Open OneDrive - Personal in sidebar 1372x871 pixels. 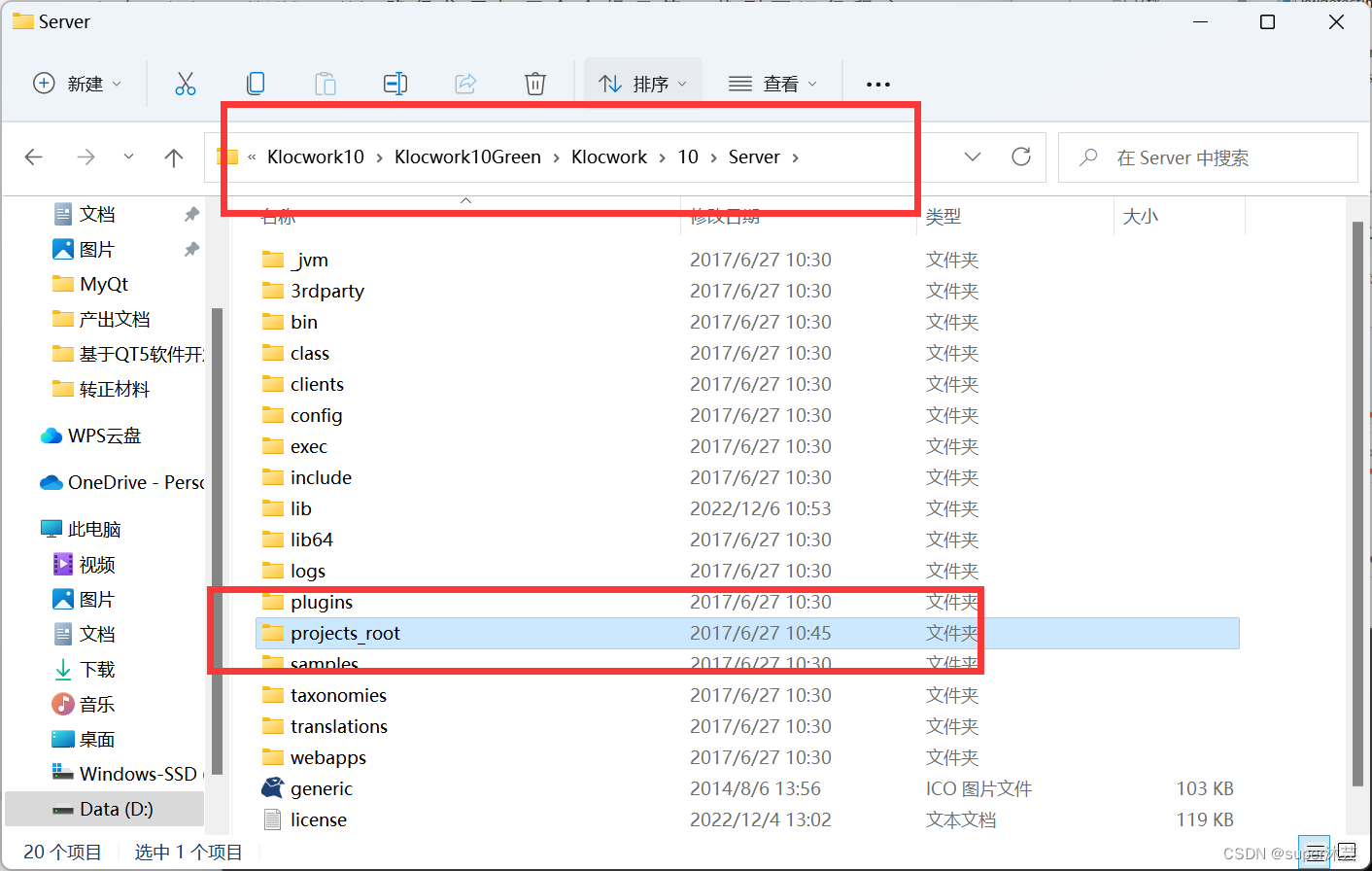pyautogui.click(x=121, y=482)
